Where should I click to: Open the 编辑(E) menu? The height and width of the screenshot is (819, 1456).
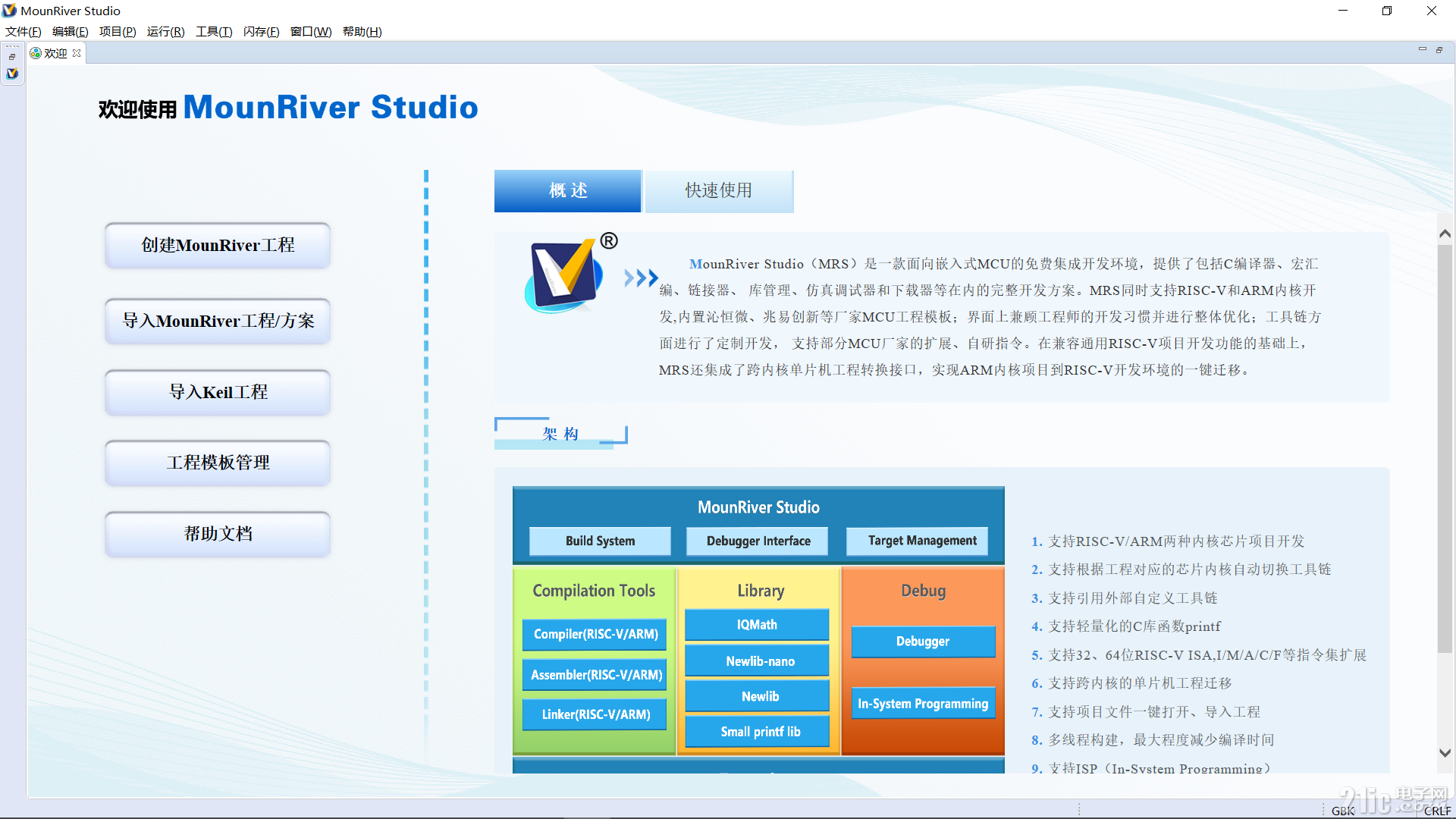(70, 31)
